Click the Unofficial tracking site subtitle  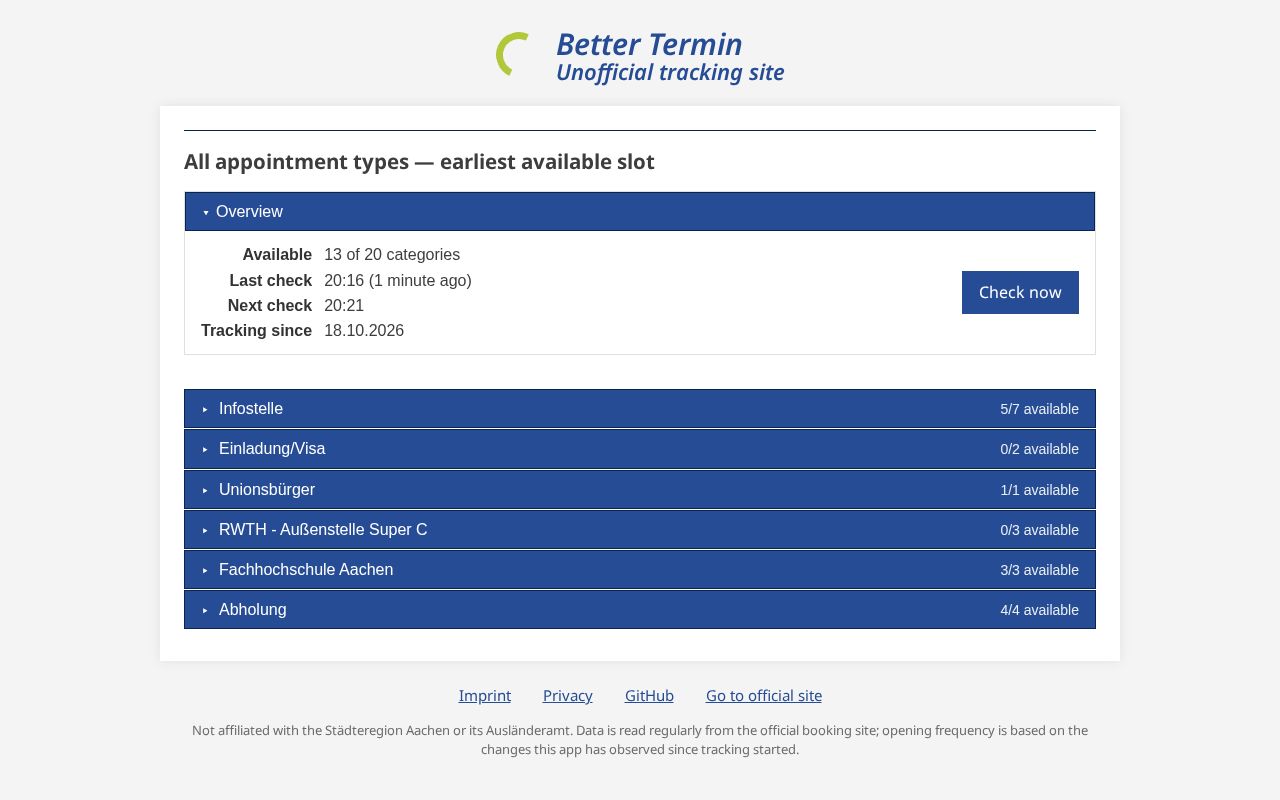click(x=670, y=73)
